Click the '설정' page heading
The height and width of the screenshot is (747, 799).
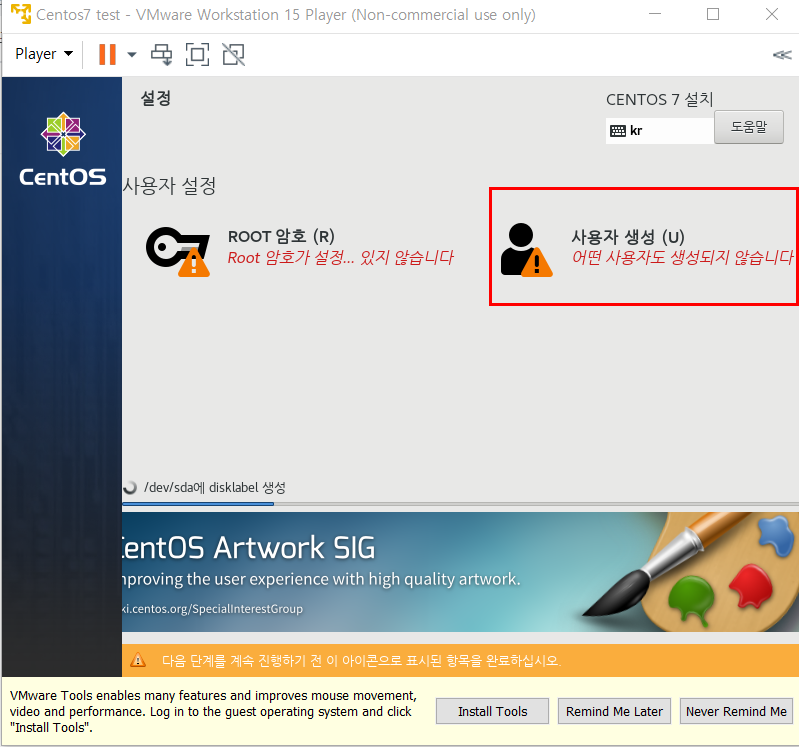[x=155, y=98]
